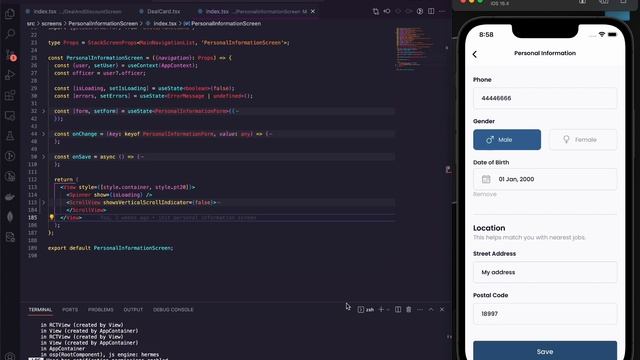This screenshot has width=640, height=360.
Task: Tap the Phone input field
Action: (545, 98)
